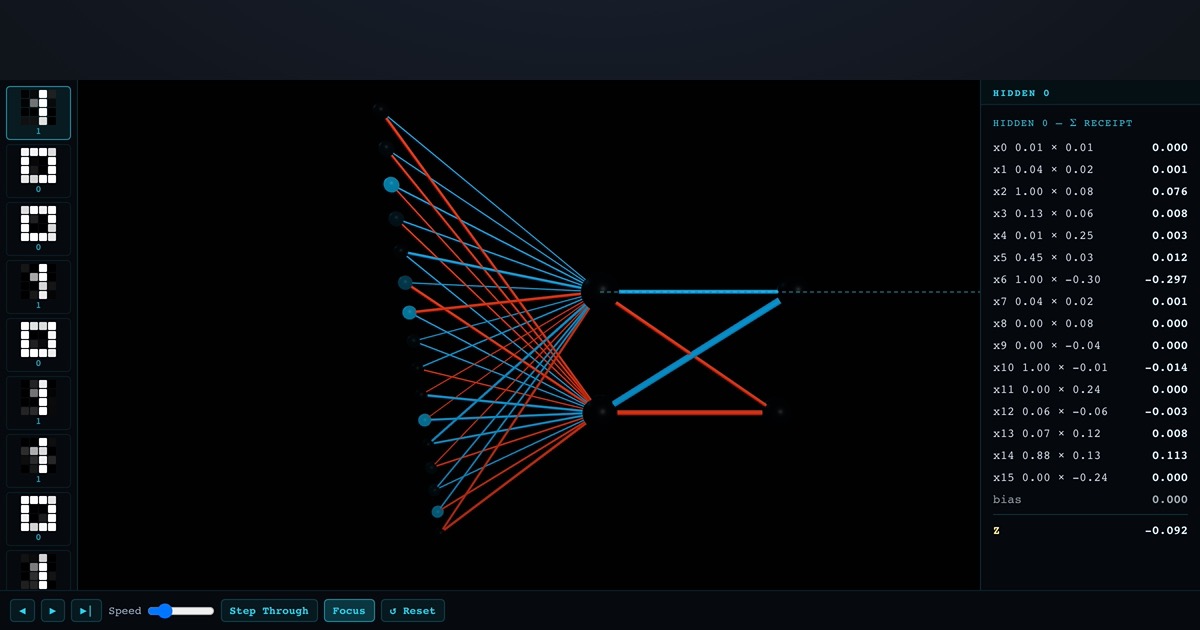Image resolution: width=1200 pixels, height=630 pixels.
Task: Click the skip-to-next step icon
Action: pyautogui.click(x=86, y=610)
